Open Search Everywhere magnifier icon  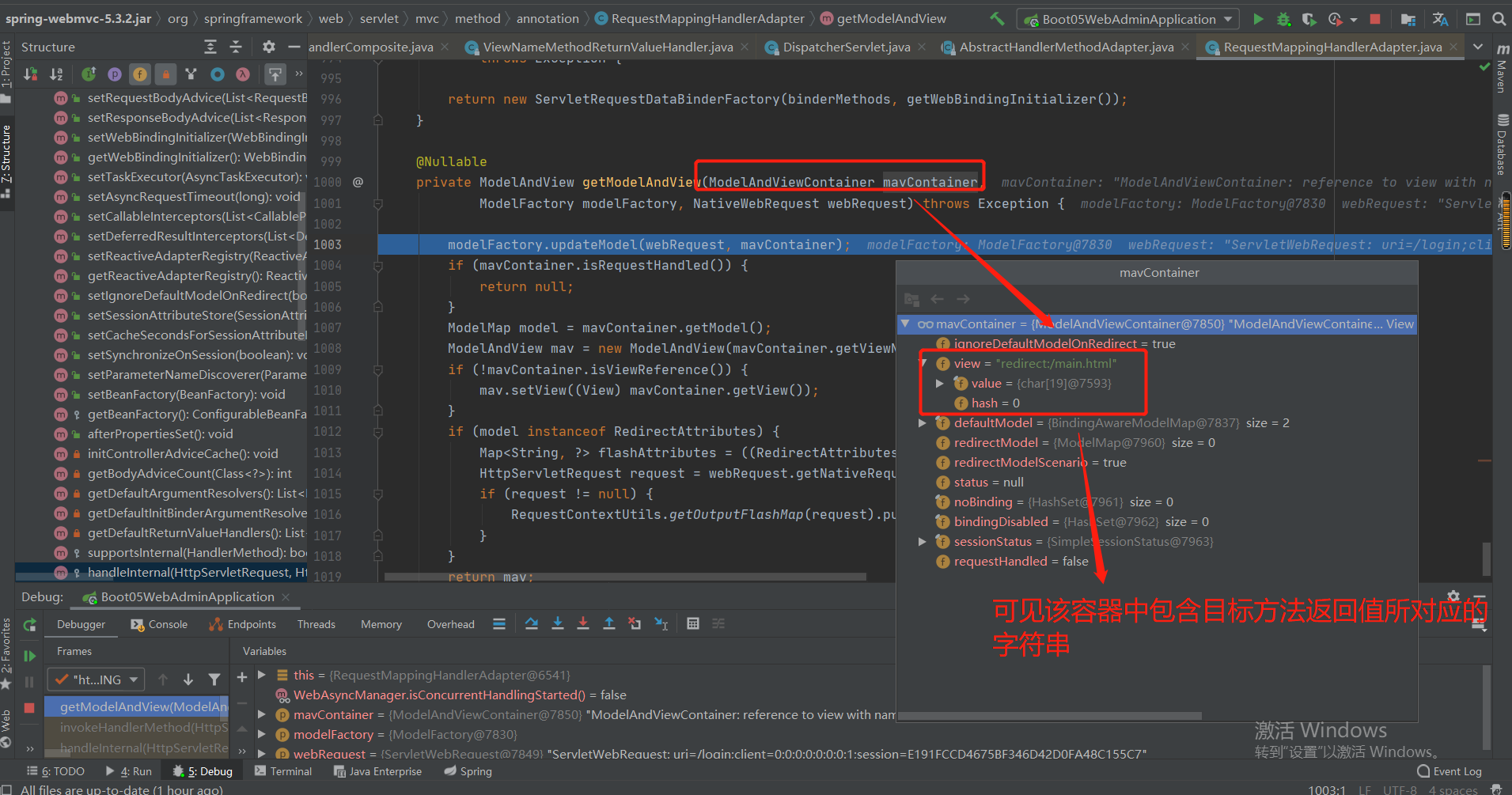pyautogui.click(x=1499, y=18)
